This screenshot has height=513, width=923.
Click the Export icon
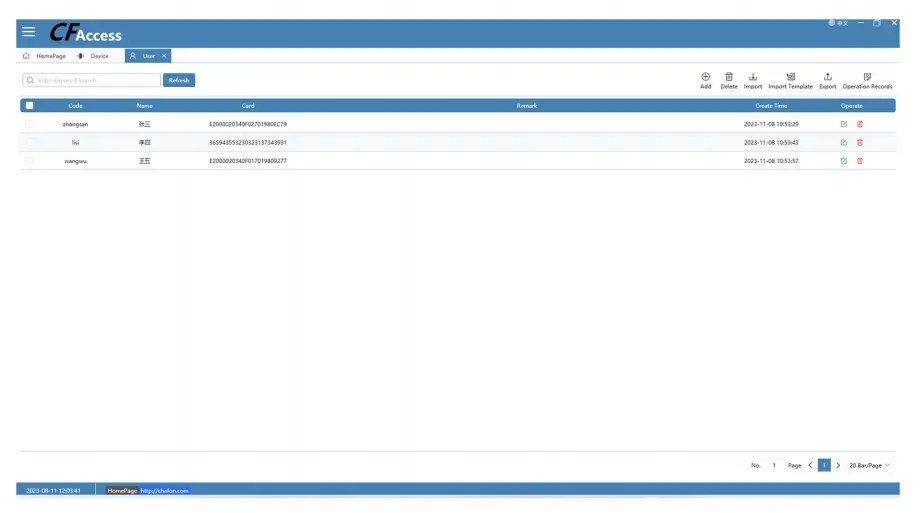827,77
